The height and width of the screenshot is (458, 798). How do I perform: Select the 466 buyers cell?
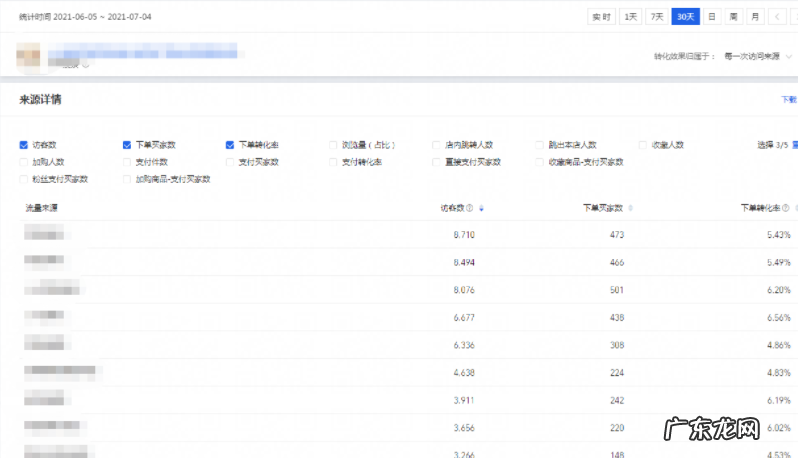[617, 263]
